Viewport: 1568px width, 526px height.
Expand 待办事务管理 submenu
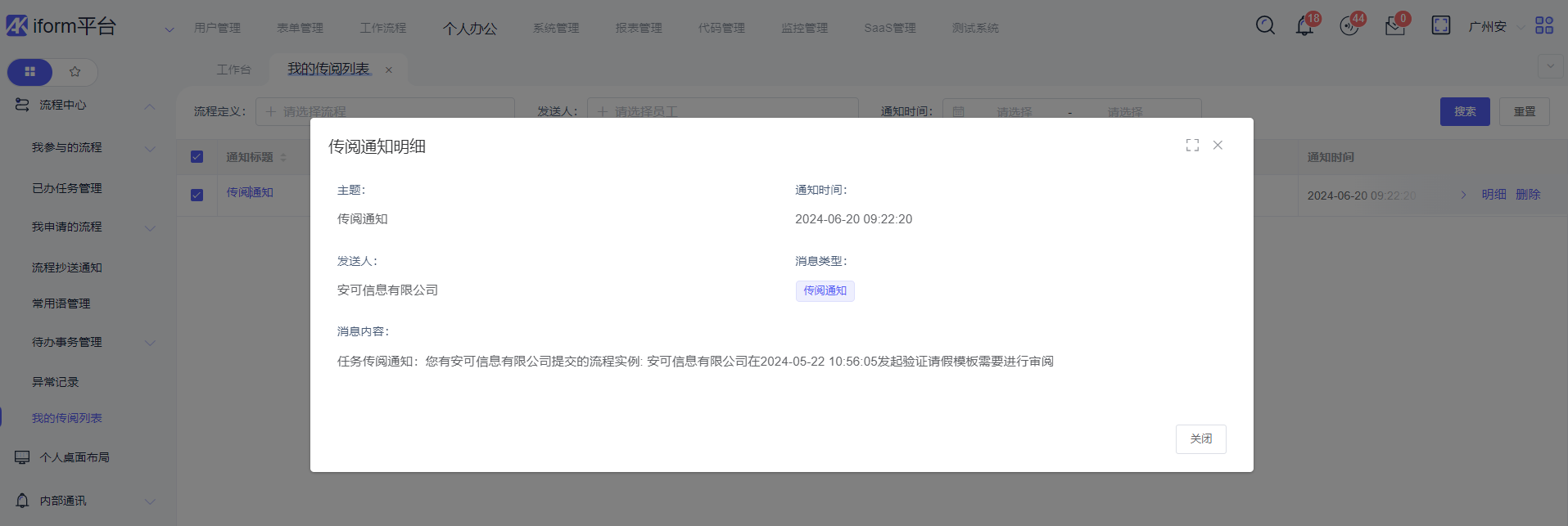pos(150,343)
